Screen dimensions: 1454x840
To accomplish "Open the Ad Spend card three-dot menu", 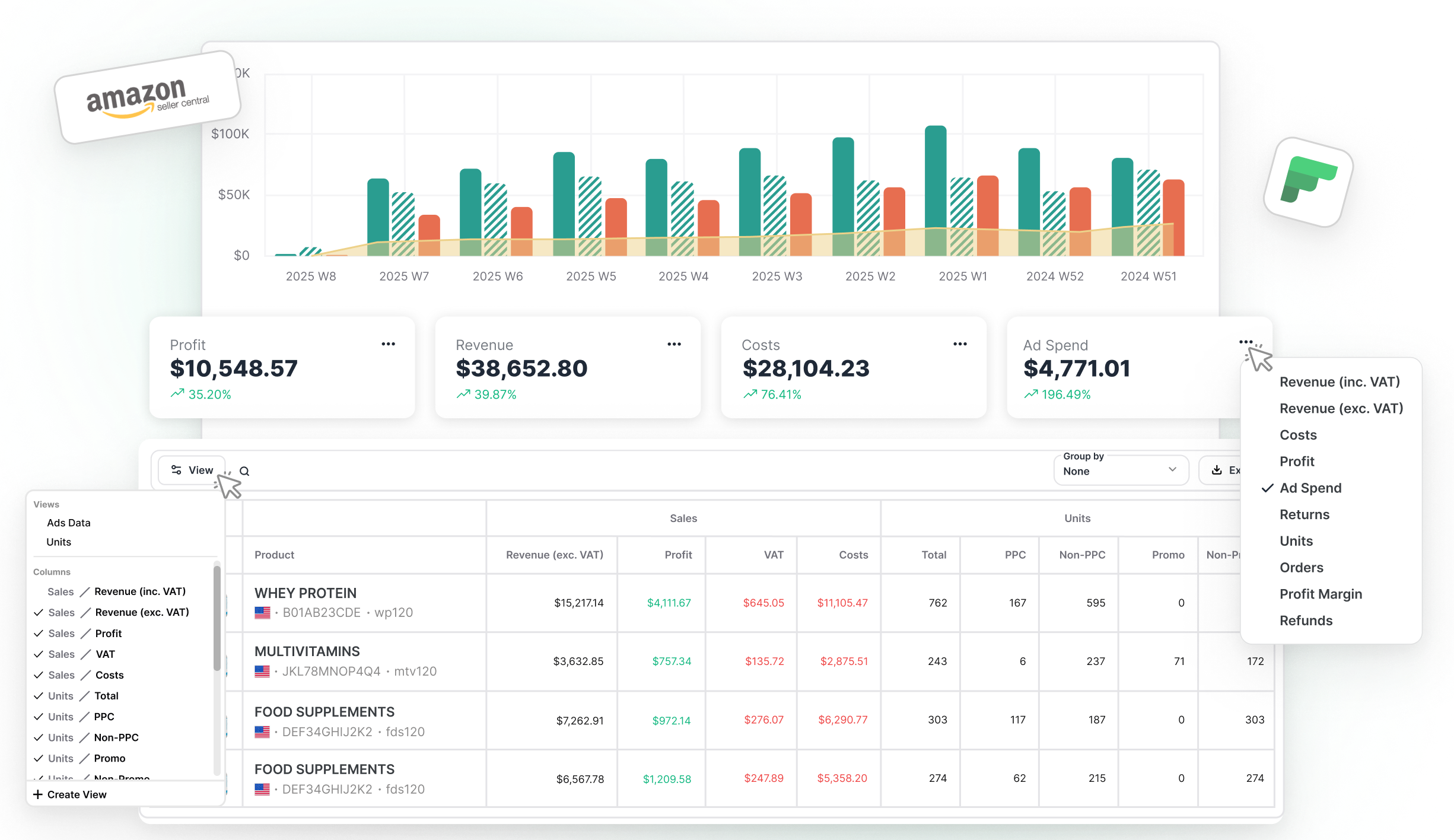I will [1246, 342].
